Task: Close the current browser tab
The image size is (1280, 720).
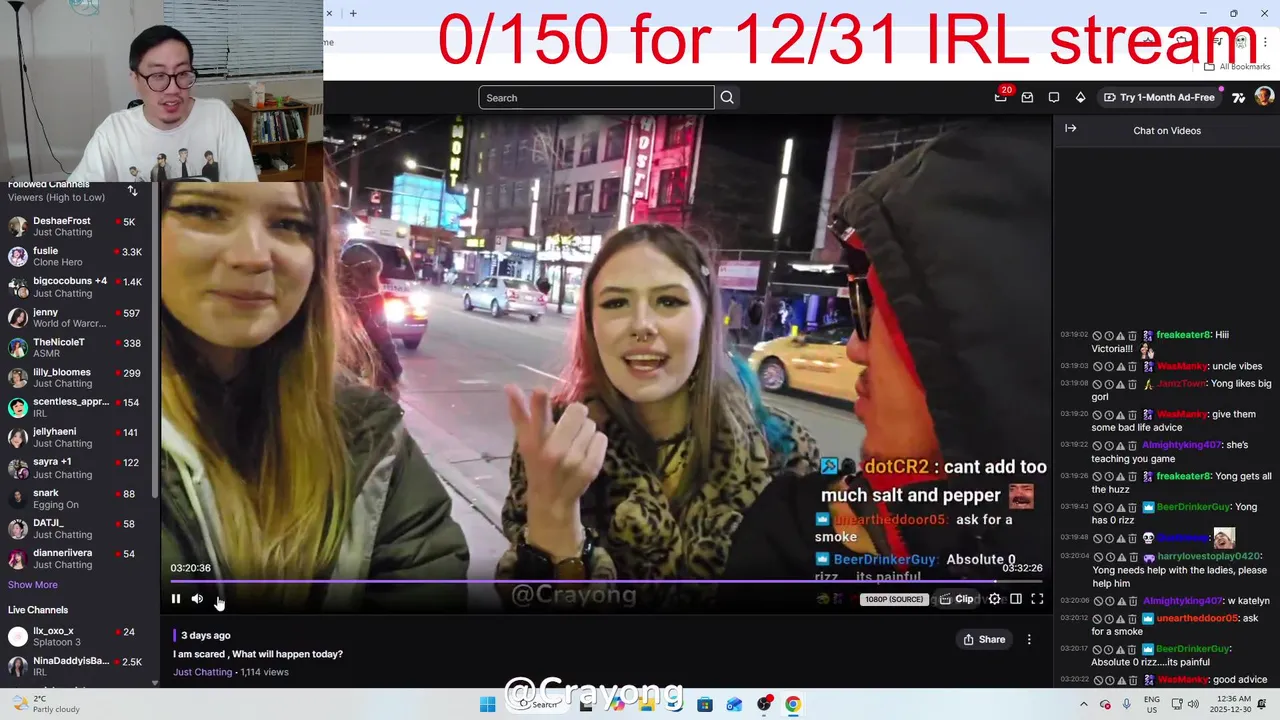Action: click(x=329, y=13)
